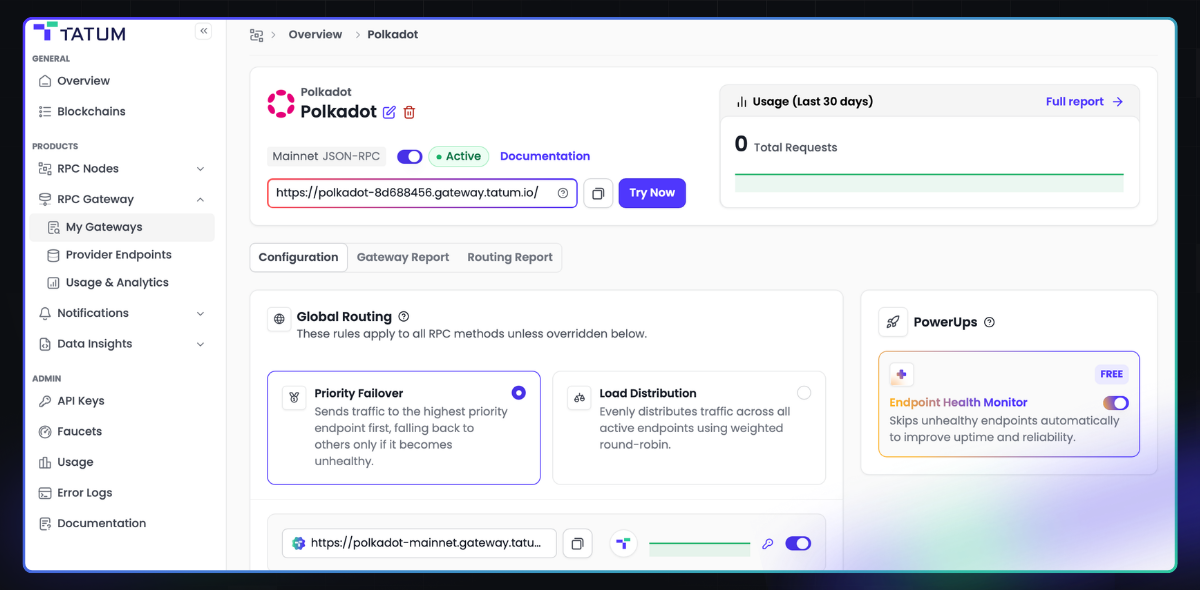Click the Error Logs icon
Image resolution: width=1200 pixels, height=590 pixels.
pos(45,493)
